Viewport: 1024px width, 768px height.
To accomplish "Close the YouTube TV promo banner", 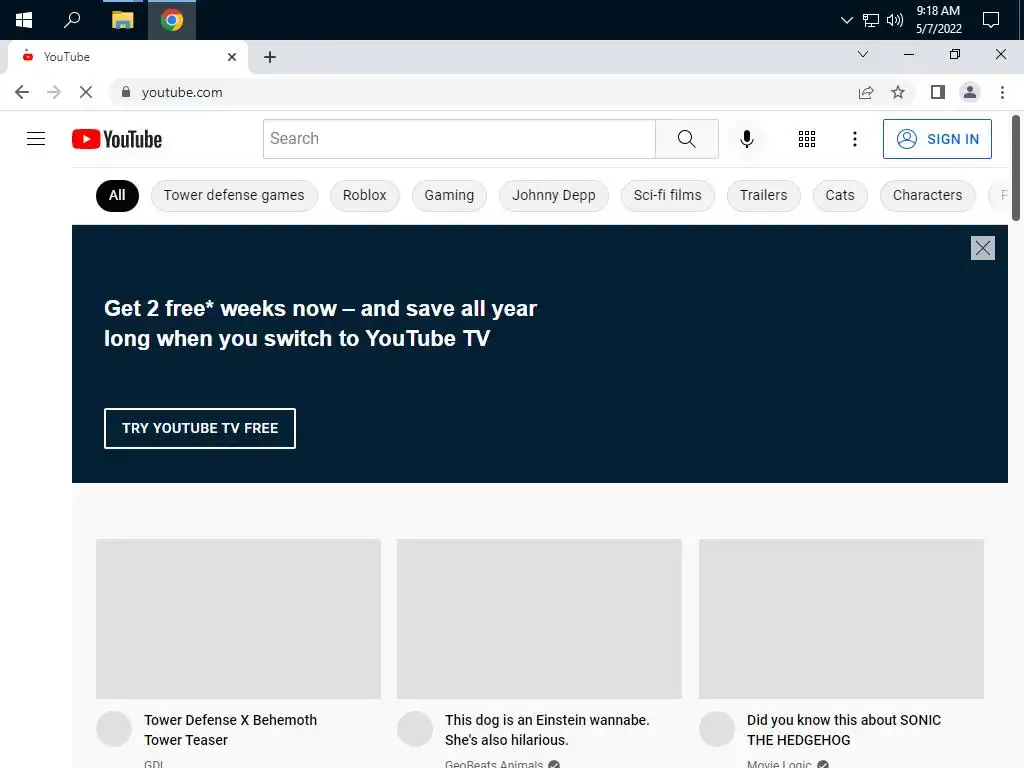I will coord(982,248).
